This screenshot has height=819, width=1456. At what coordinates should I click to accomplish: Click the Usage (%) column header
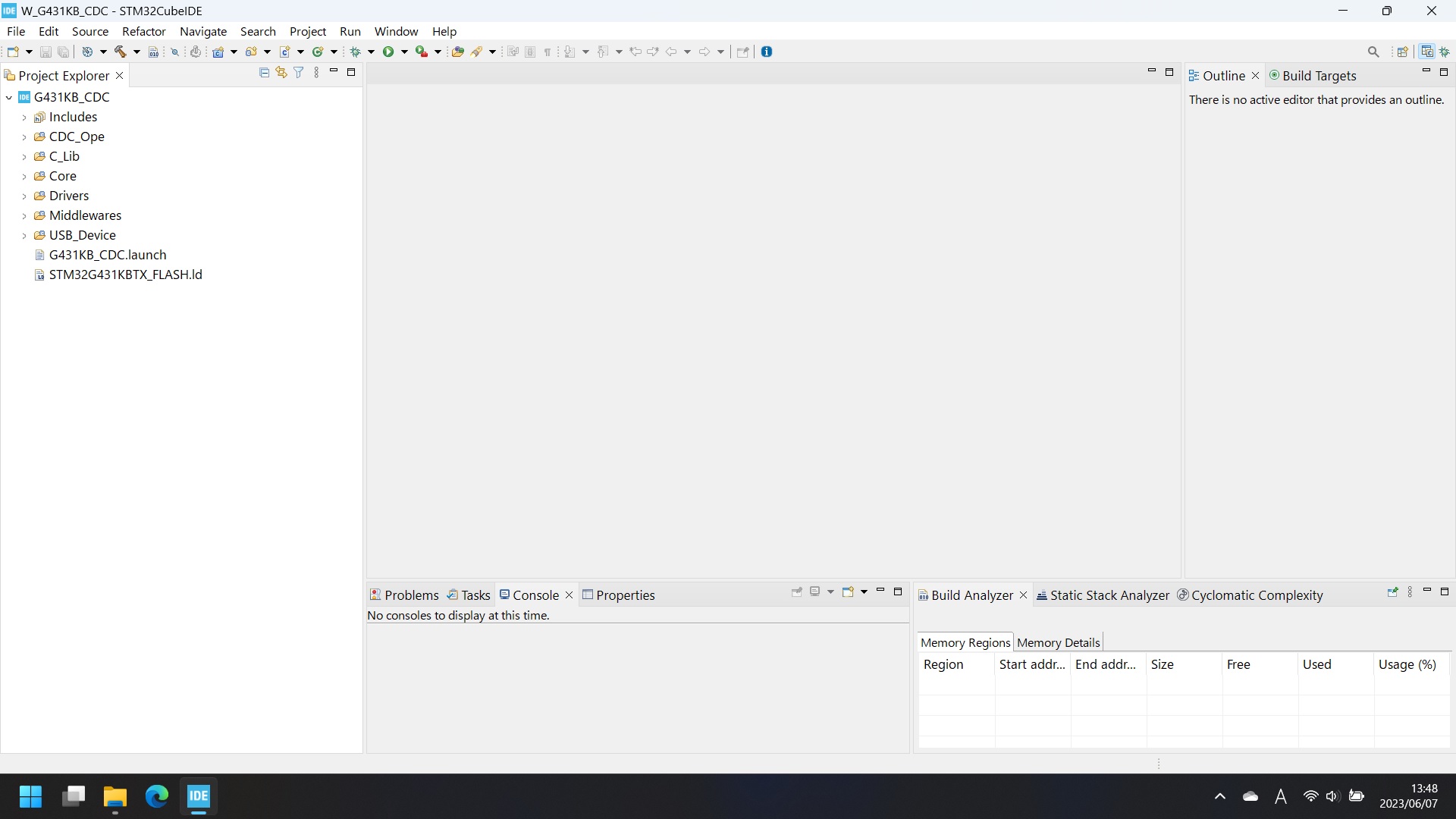pyautogui.click(x=1412, y=664)
